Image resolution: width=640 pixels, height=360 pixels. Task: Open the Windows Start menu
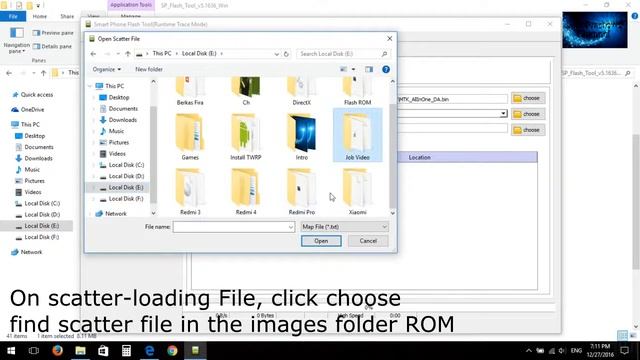click(x=11, y=351)
